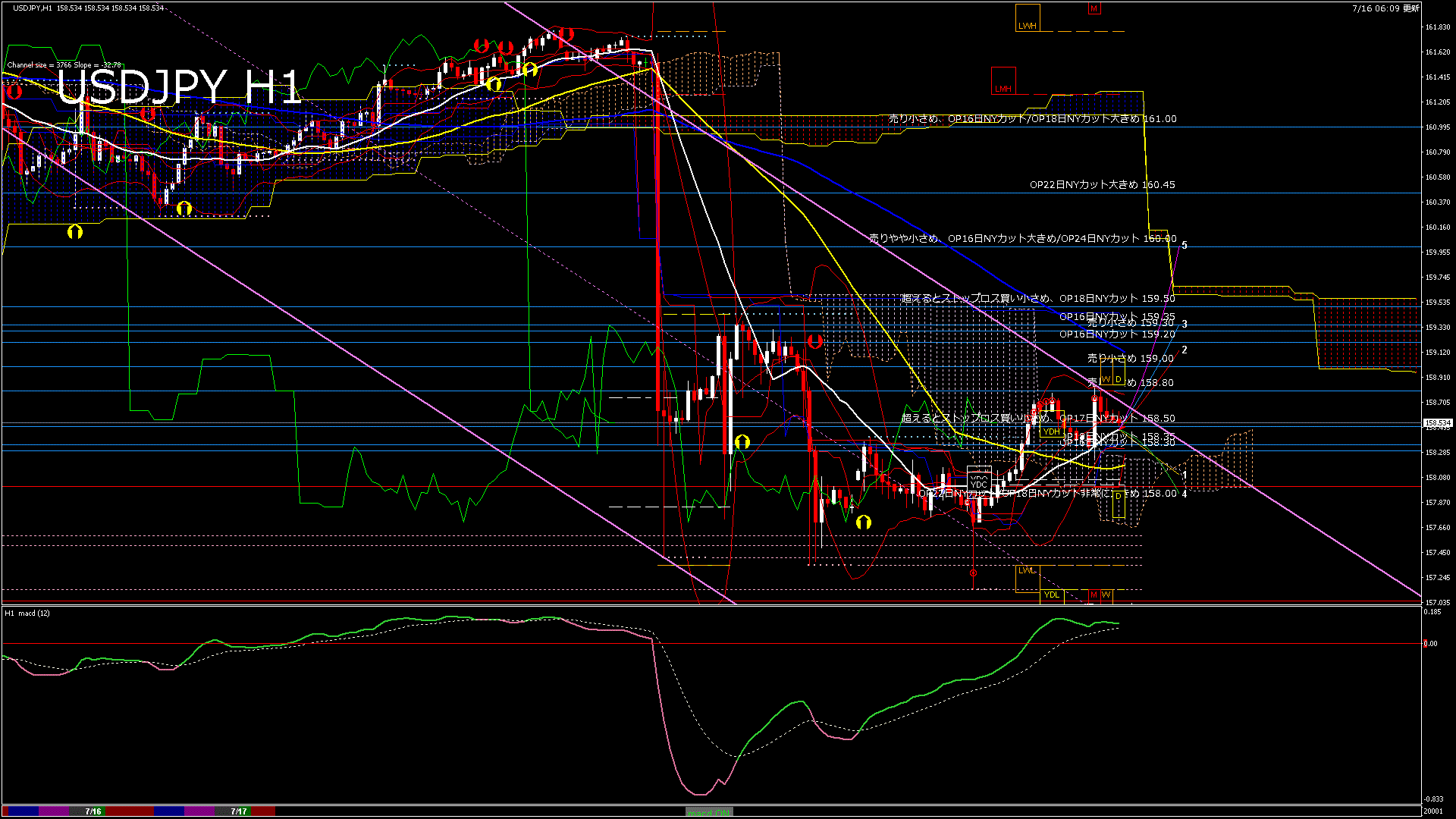
Task: Click the yellow up-arrow marker near 160.16
Action: (74, 232)
